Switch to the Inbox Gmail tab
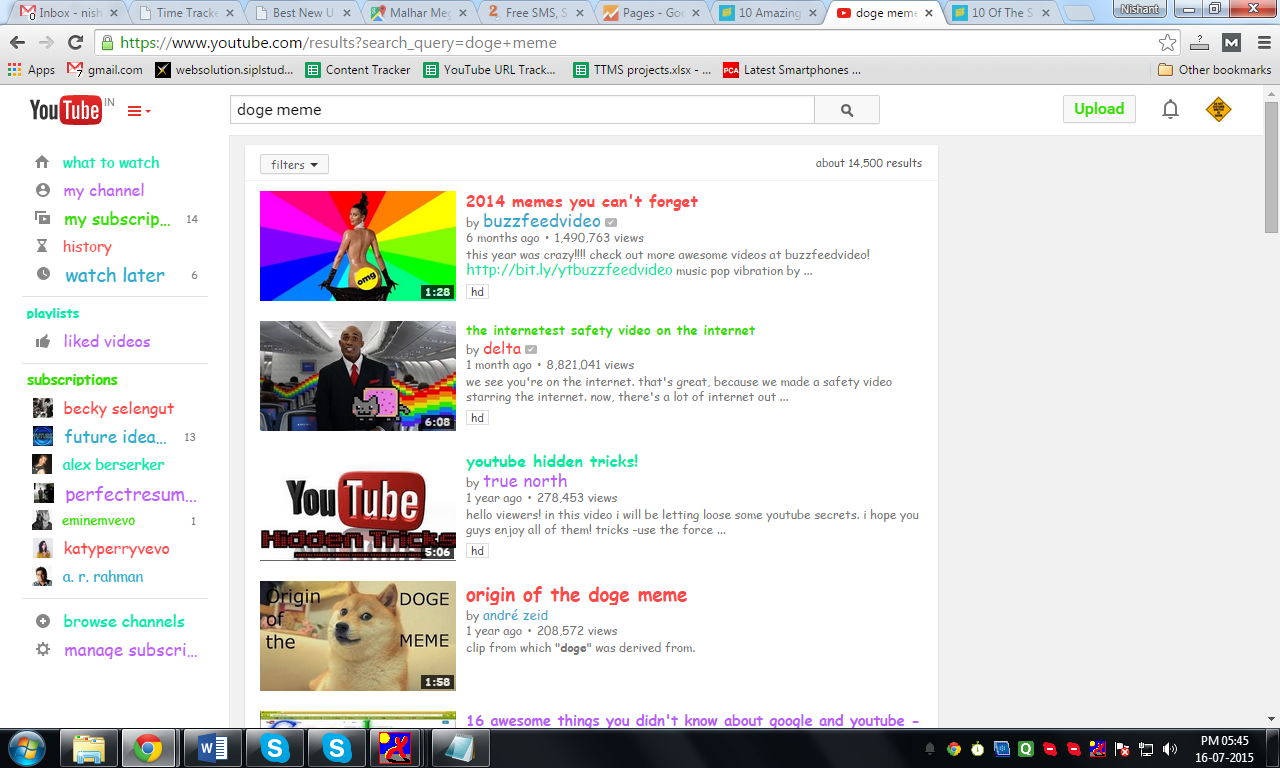This screenshot has height=768, width=1280. pyautogui.click(x=70, y=13)
